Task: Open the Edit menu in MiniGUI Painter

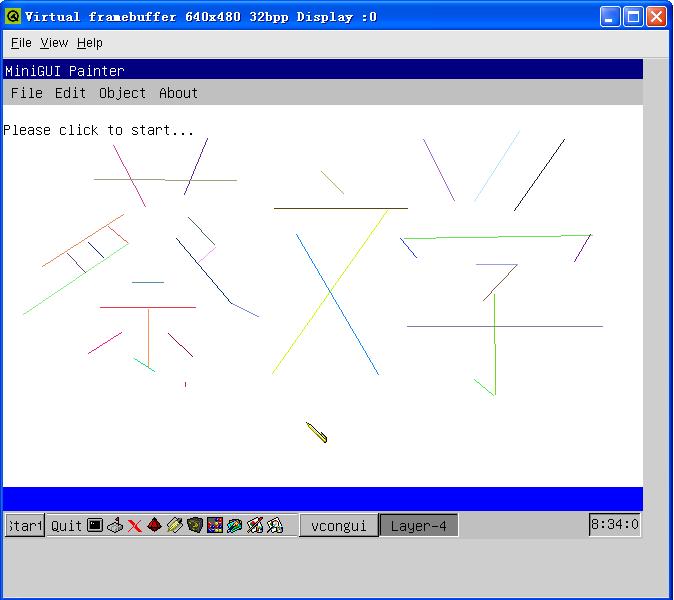Action: (x=70, y=93)
